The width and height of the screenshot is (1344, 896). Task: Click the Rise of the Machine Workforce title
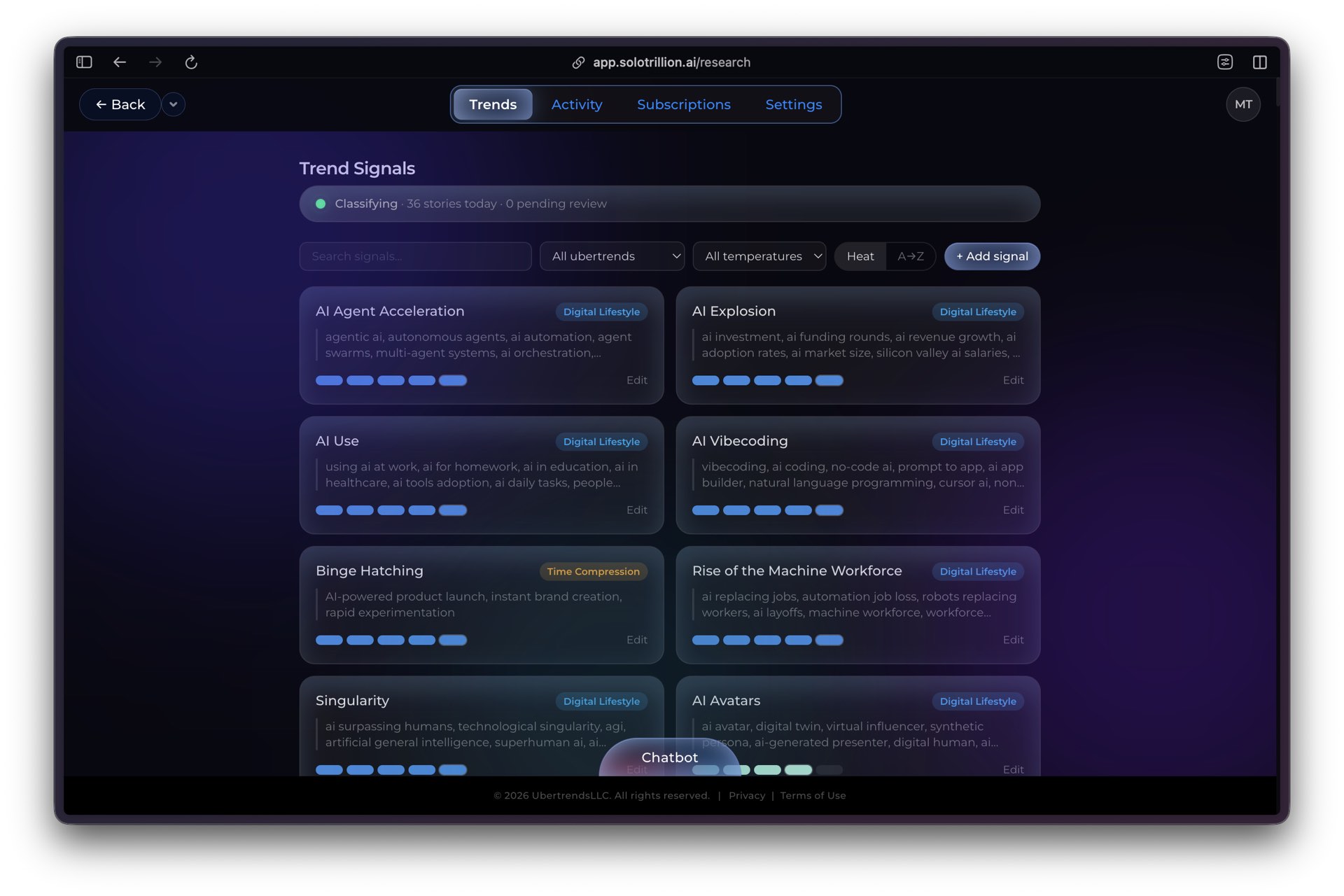(x=797, y=570)
